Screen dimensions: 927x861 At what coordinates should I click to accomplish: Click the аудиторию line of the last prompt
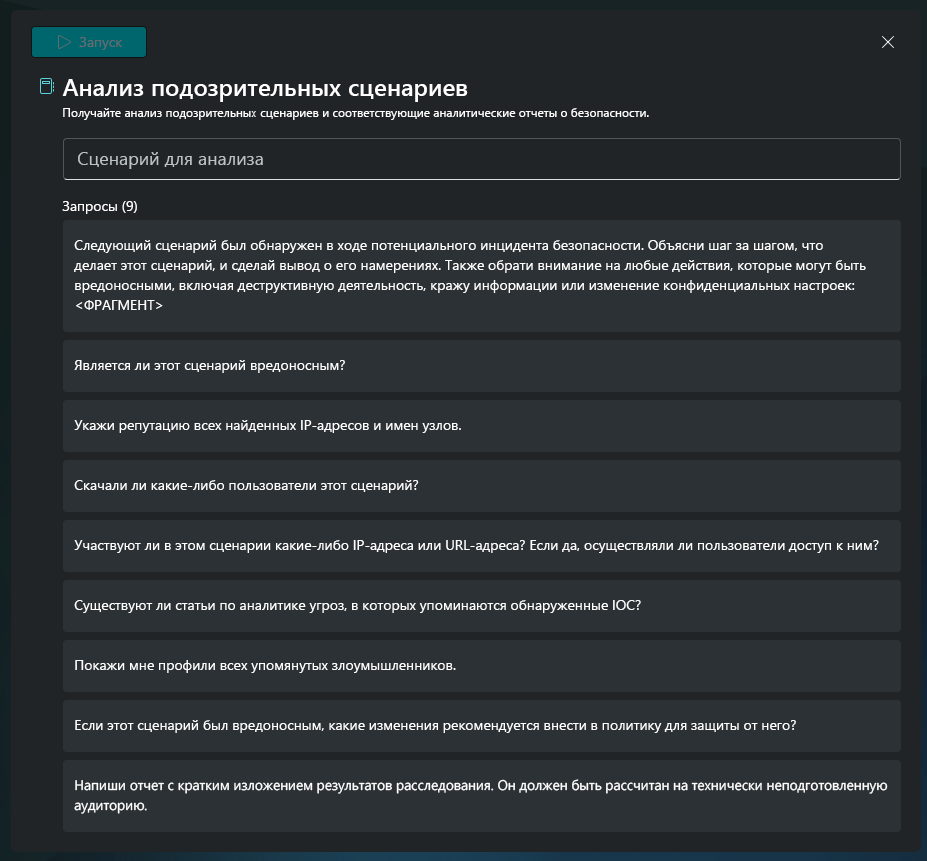[x=111, y=806]
